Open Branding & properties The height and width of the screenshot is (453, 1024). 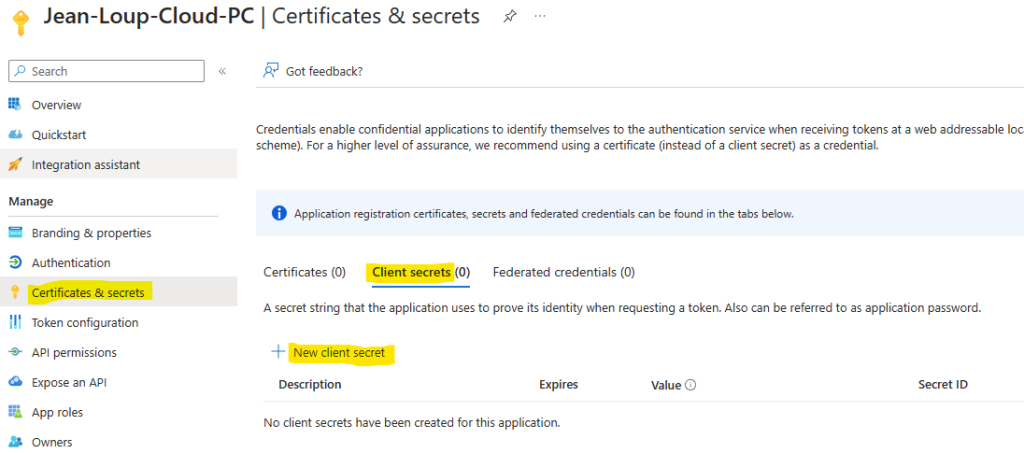coord(91,233)
